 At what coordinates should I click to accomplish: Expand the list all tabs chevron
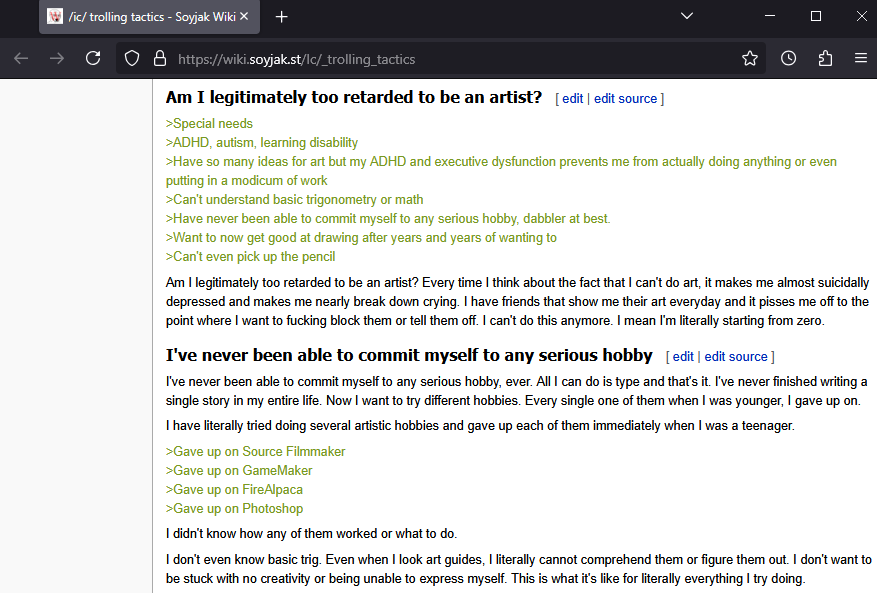pyautogui.click(x=687, y=16)
